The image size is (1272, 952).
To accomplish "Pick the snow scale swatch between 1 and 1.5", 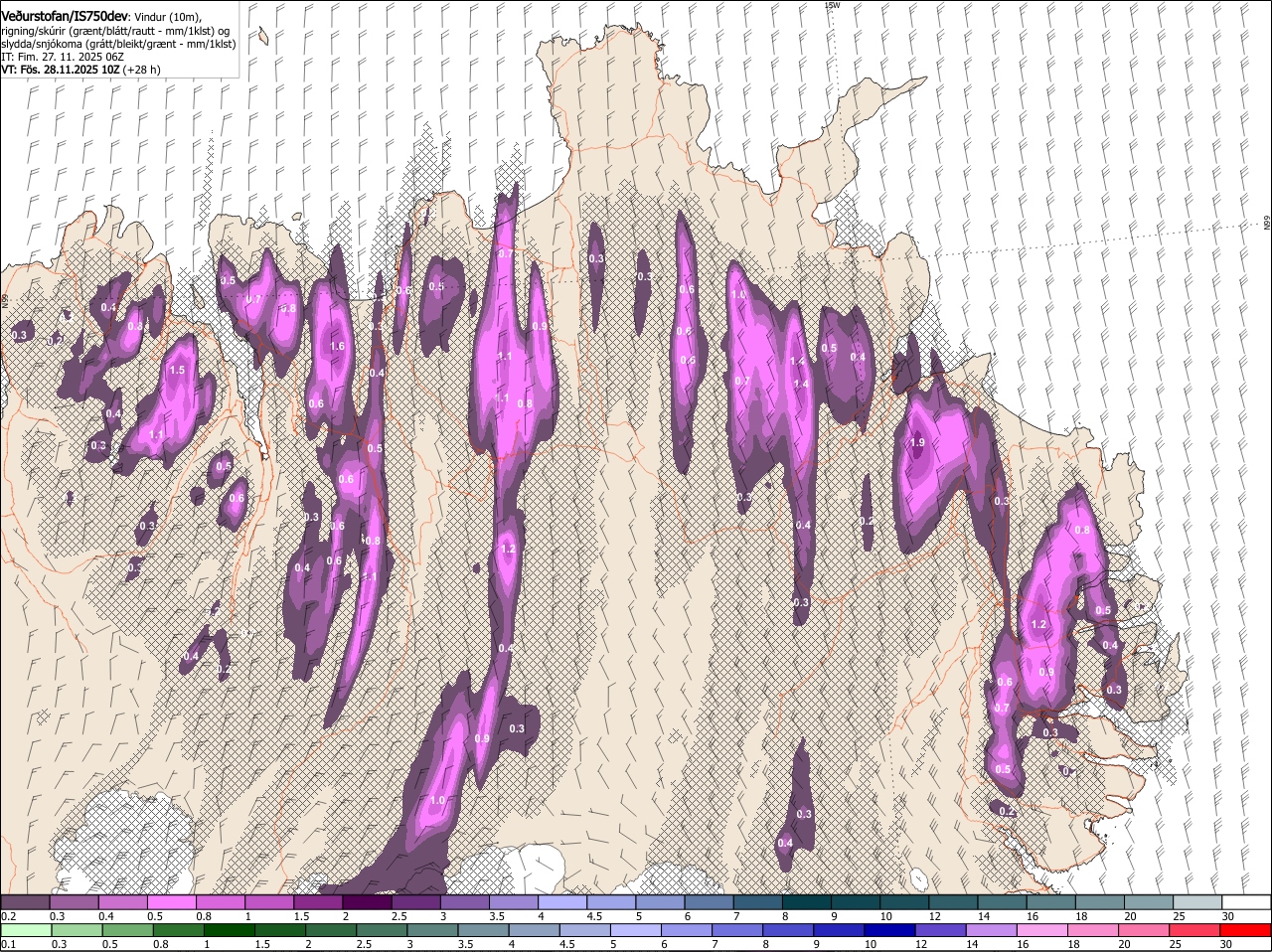I will [x=268, y=902].
